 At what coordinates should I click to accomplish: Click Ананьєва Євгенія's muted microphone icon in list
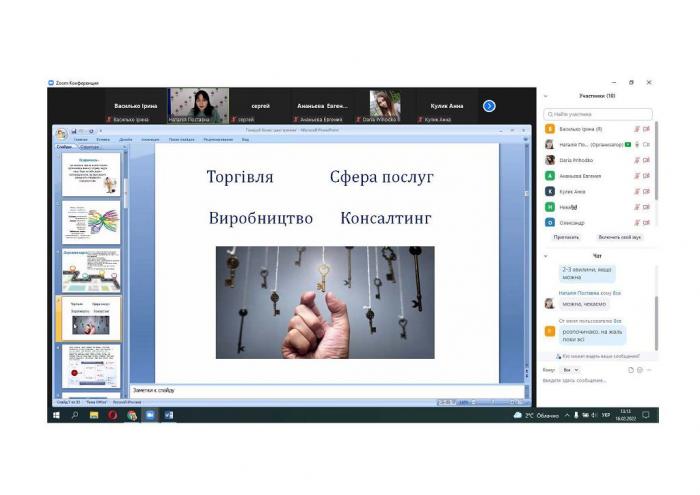(637, 176)
